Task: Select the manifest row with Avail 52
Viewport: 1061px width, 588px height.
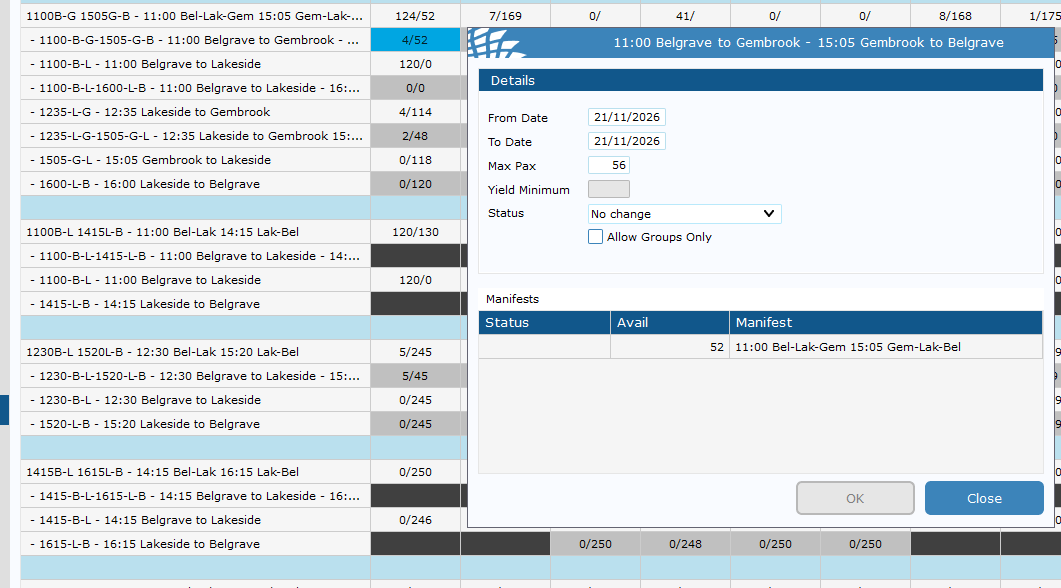Action: (x=761, y=347)
